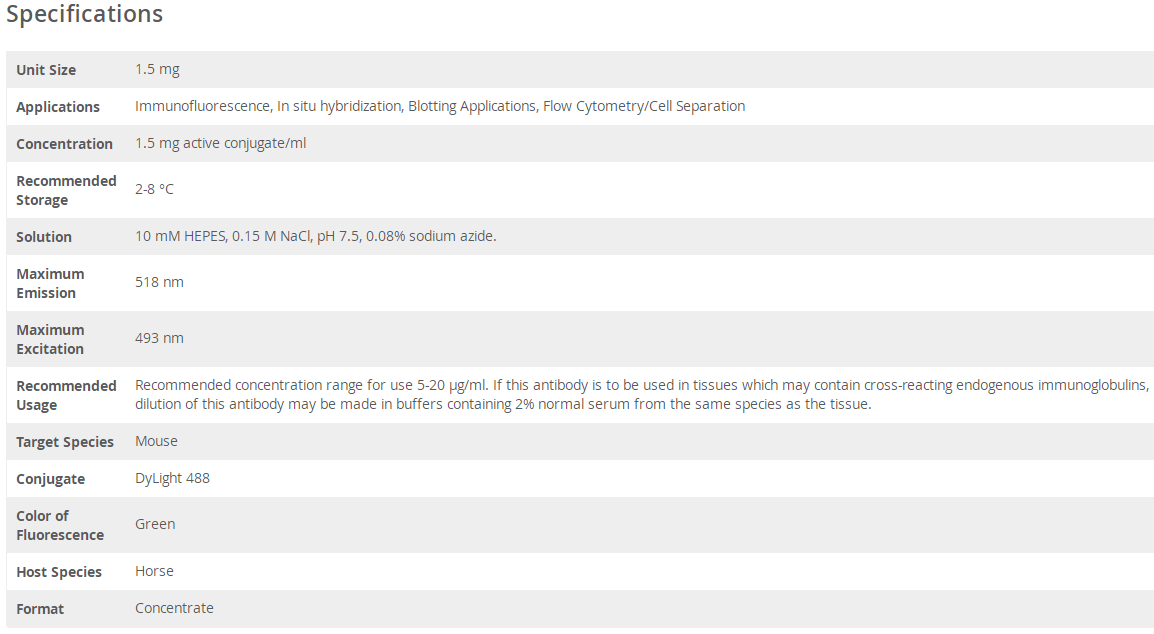Image resolution: width=1154 pixels, height=634 pixels.
Task: Click the DyLight 488 conjugate value
Action: tap(172, 478)
